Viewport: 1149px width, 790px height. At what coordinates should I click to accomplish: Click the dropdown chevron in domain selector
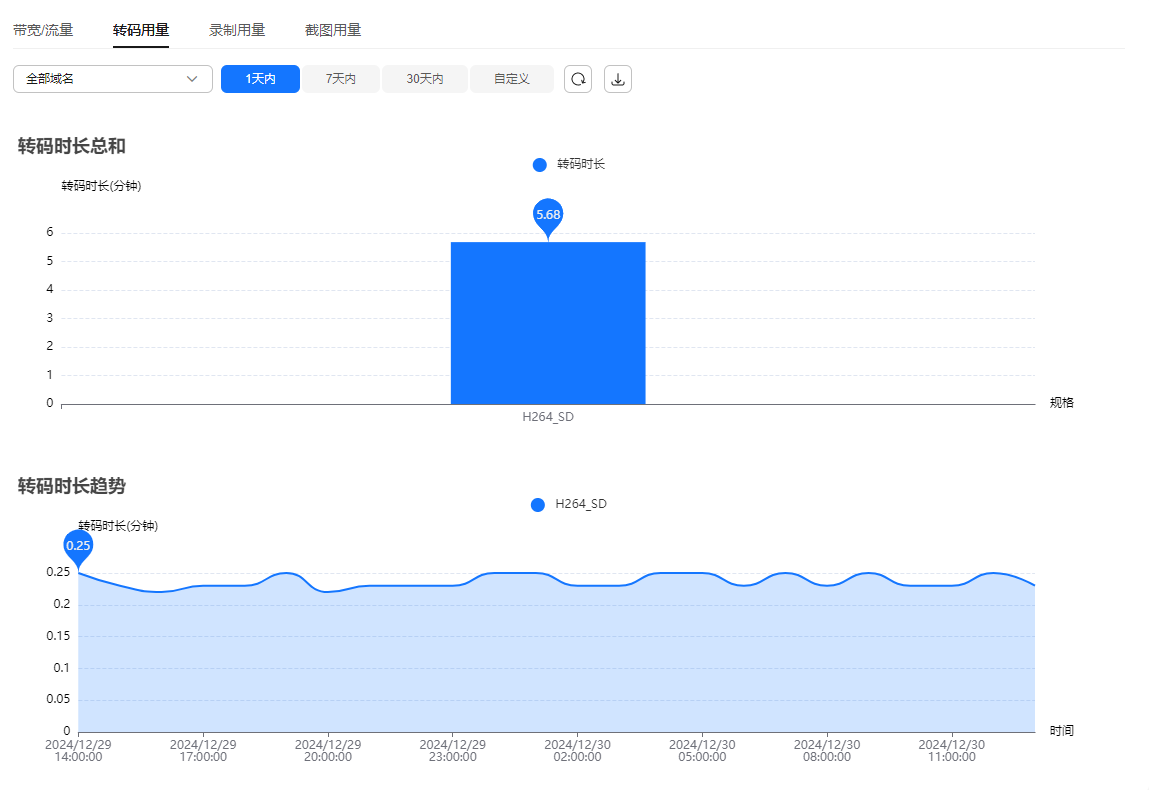click(192, 79)
